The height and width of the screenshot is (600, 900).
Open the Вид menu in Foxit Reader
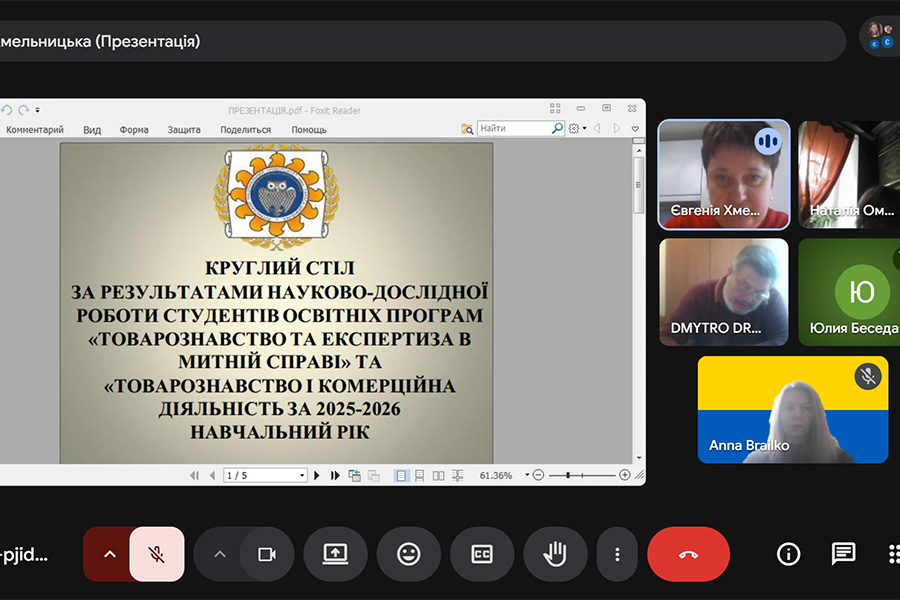92,130
